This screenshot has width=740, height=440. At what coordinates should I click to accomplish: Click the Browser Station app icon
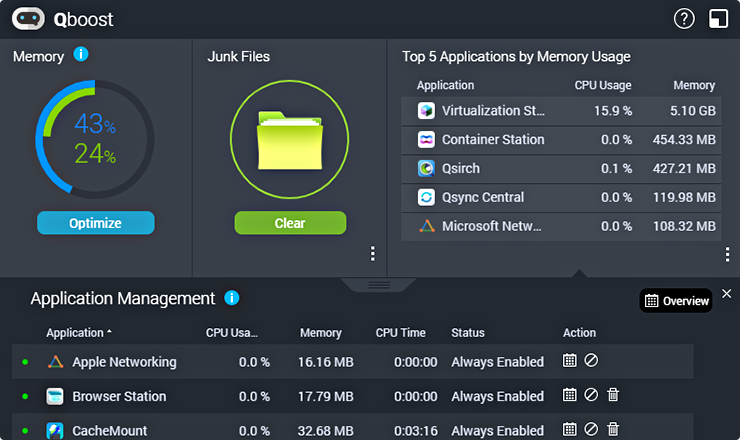tap(55, 397)
